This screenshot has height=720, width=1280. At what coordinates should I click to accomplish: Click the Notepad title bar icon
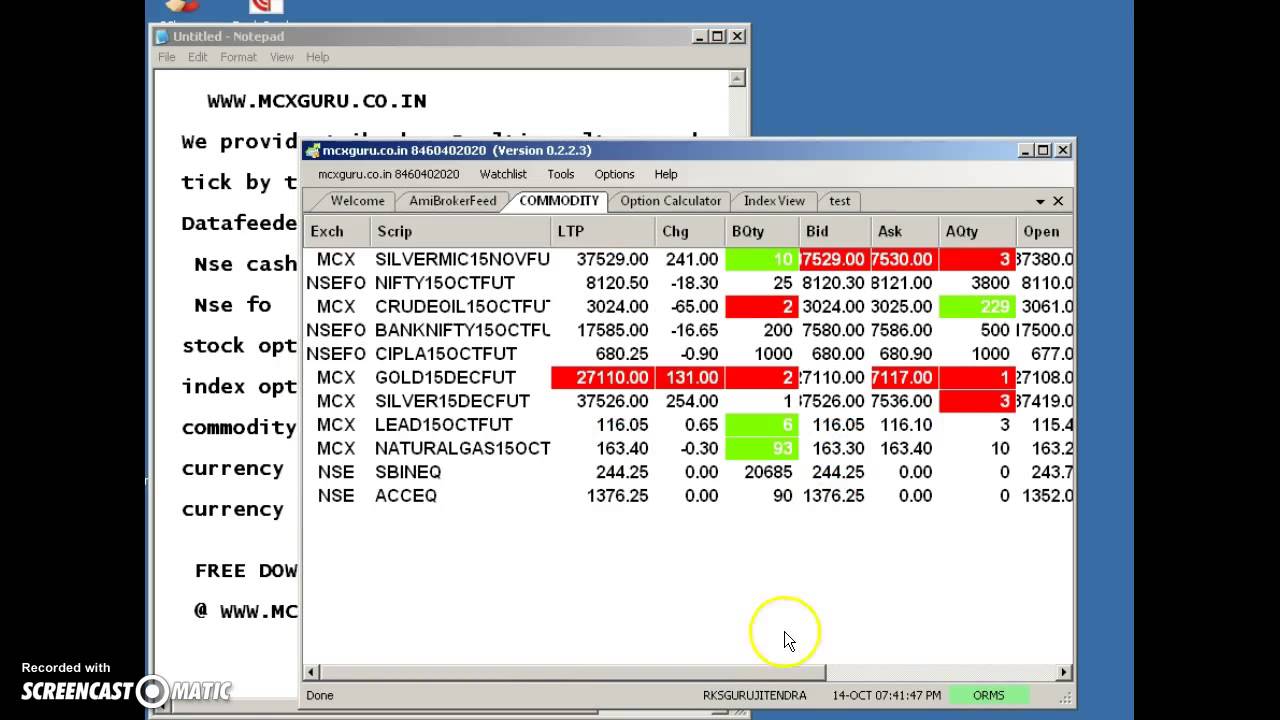pyautogui.click(x=162, y=36)
